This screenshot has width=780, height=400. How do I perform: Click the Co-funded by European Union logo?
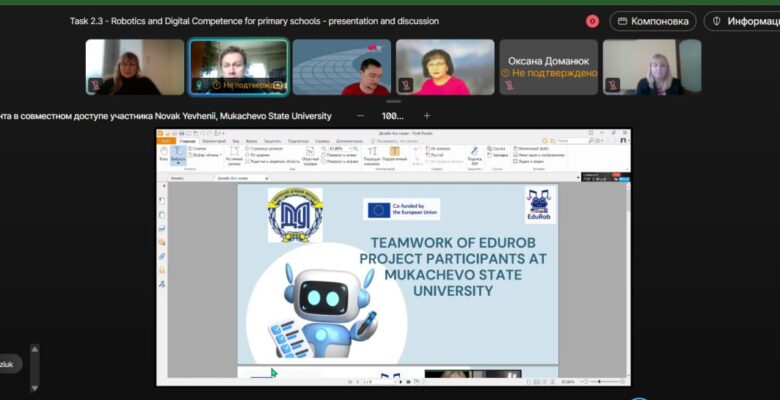pyautogui.click(x=401, y=209)
